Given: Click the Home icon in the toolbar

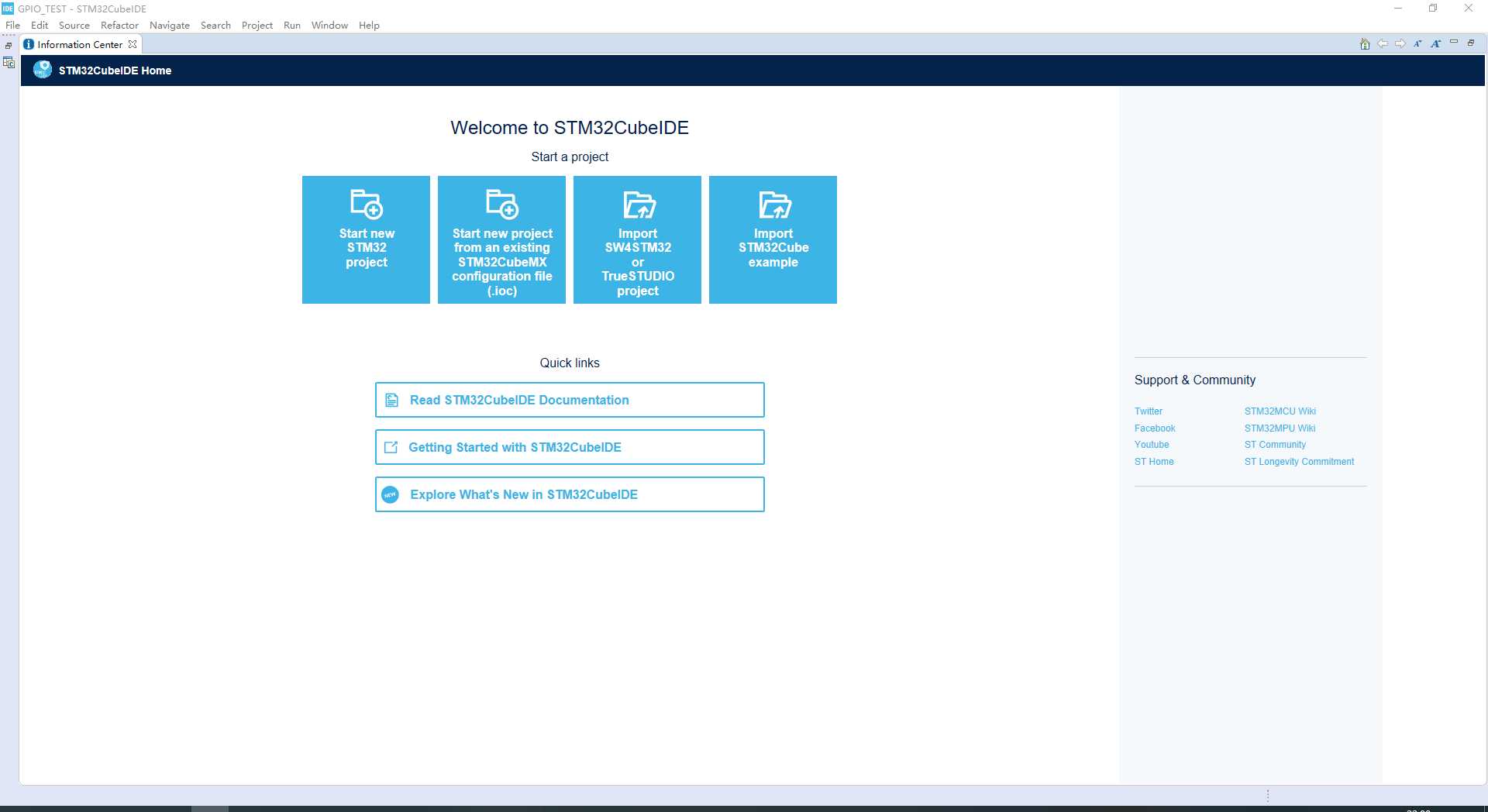Looking at the screenshot, I should coord(1365,44).
